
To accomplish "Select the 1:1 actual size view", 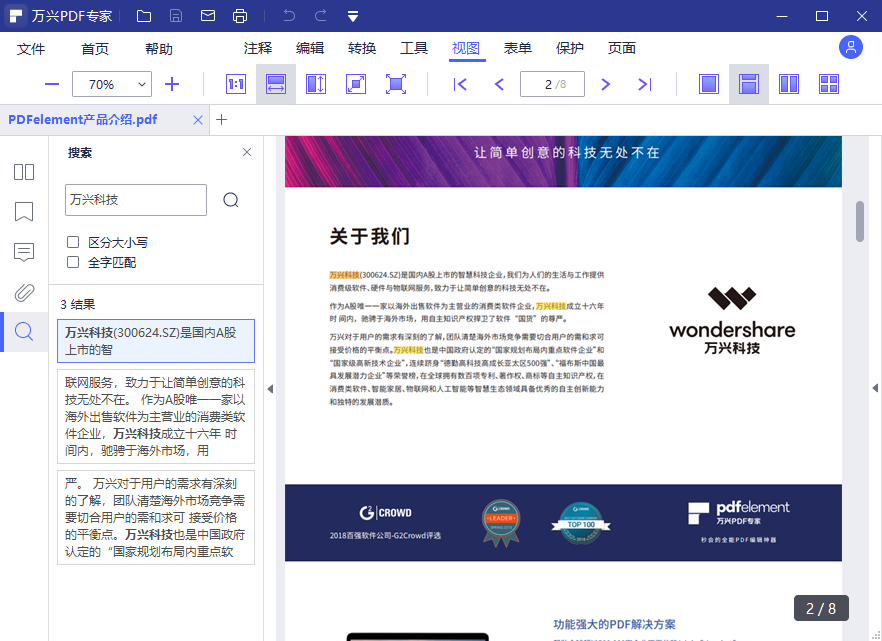I will click(235, 84).
